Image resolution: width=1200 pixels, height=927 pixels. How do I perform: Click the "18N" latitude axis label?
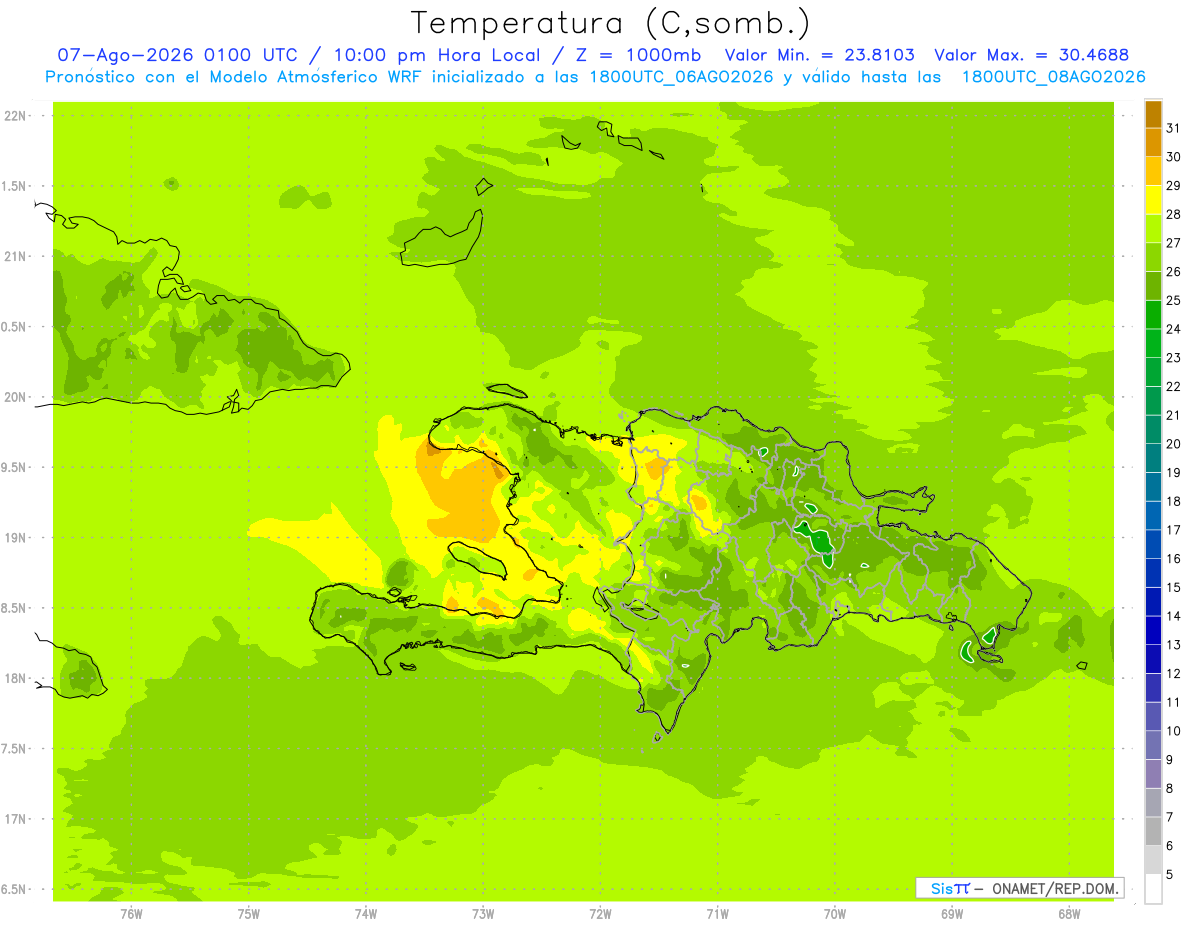coord(15,679)
